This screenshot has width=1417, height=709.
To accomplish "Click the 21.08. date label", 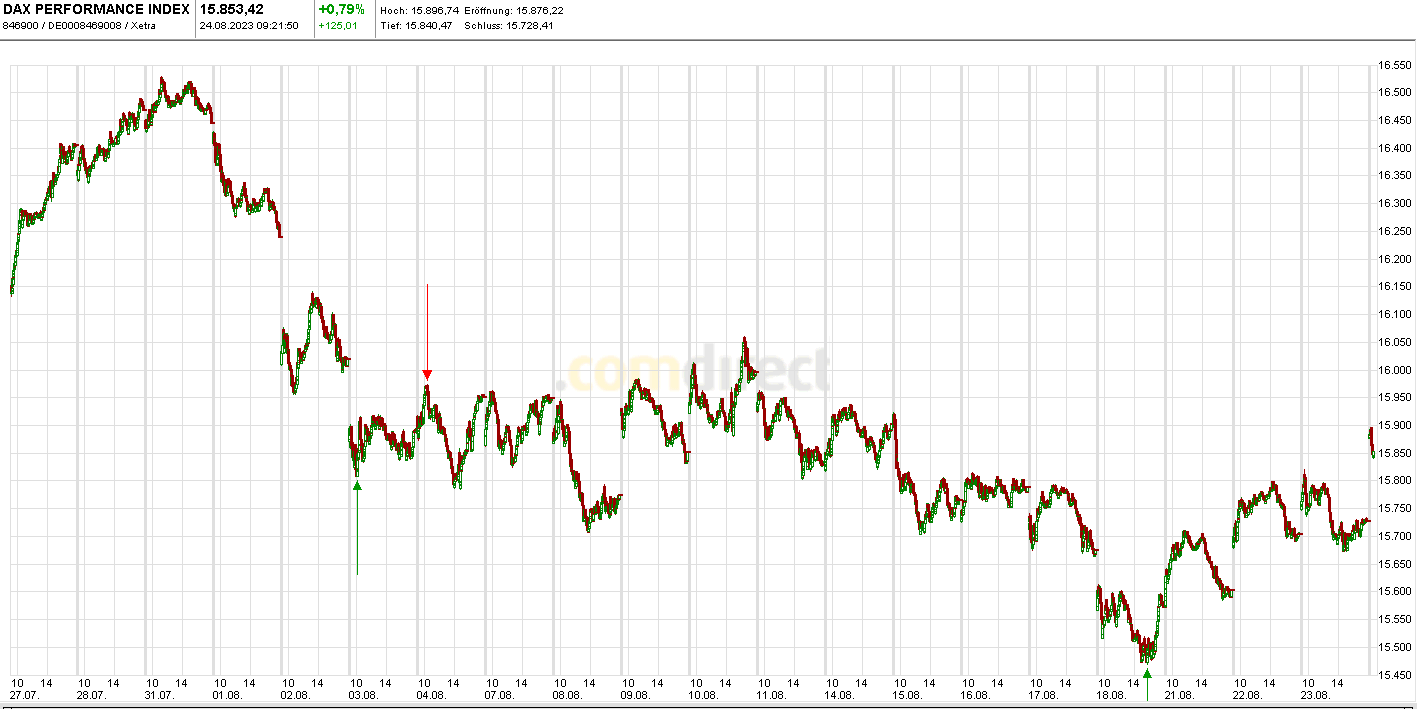I will [1179, 695].
